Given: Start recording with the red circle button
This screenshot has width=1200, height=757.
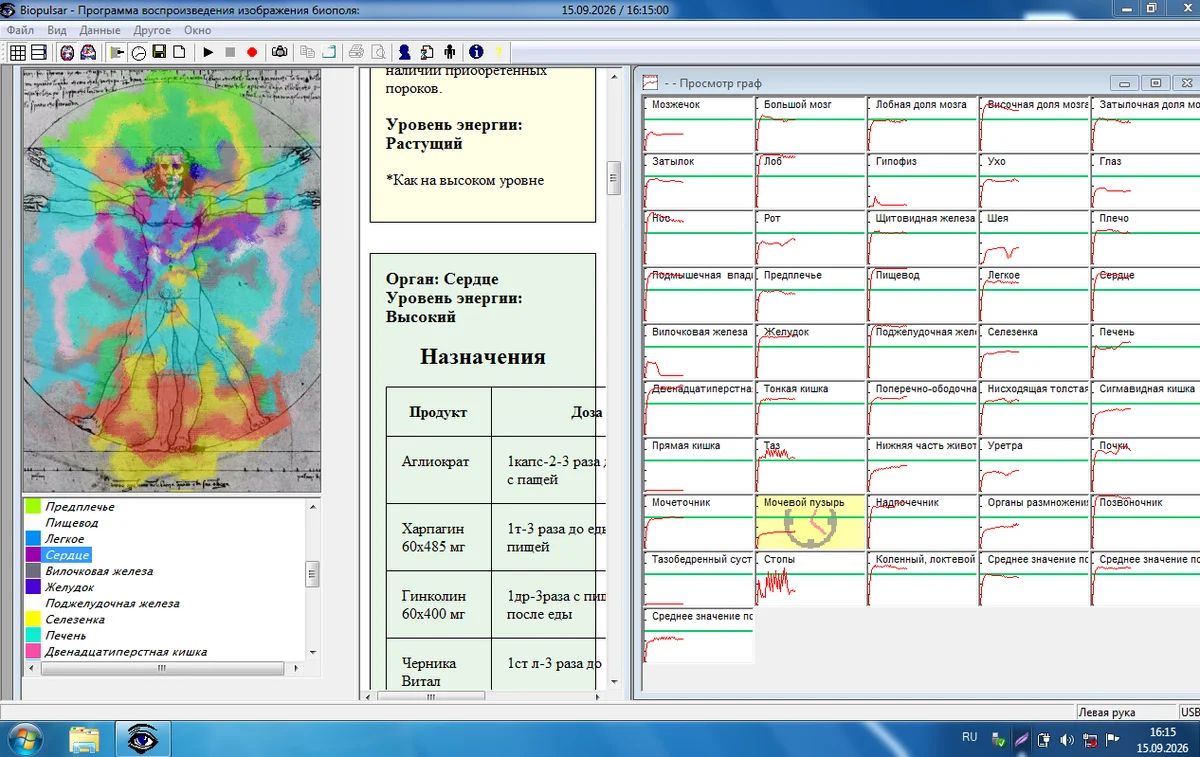Looking at the screenshot, I should pyautogui.click(x=252, y=52).
